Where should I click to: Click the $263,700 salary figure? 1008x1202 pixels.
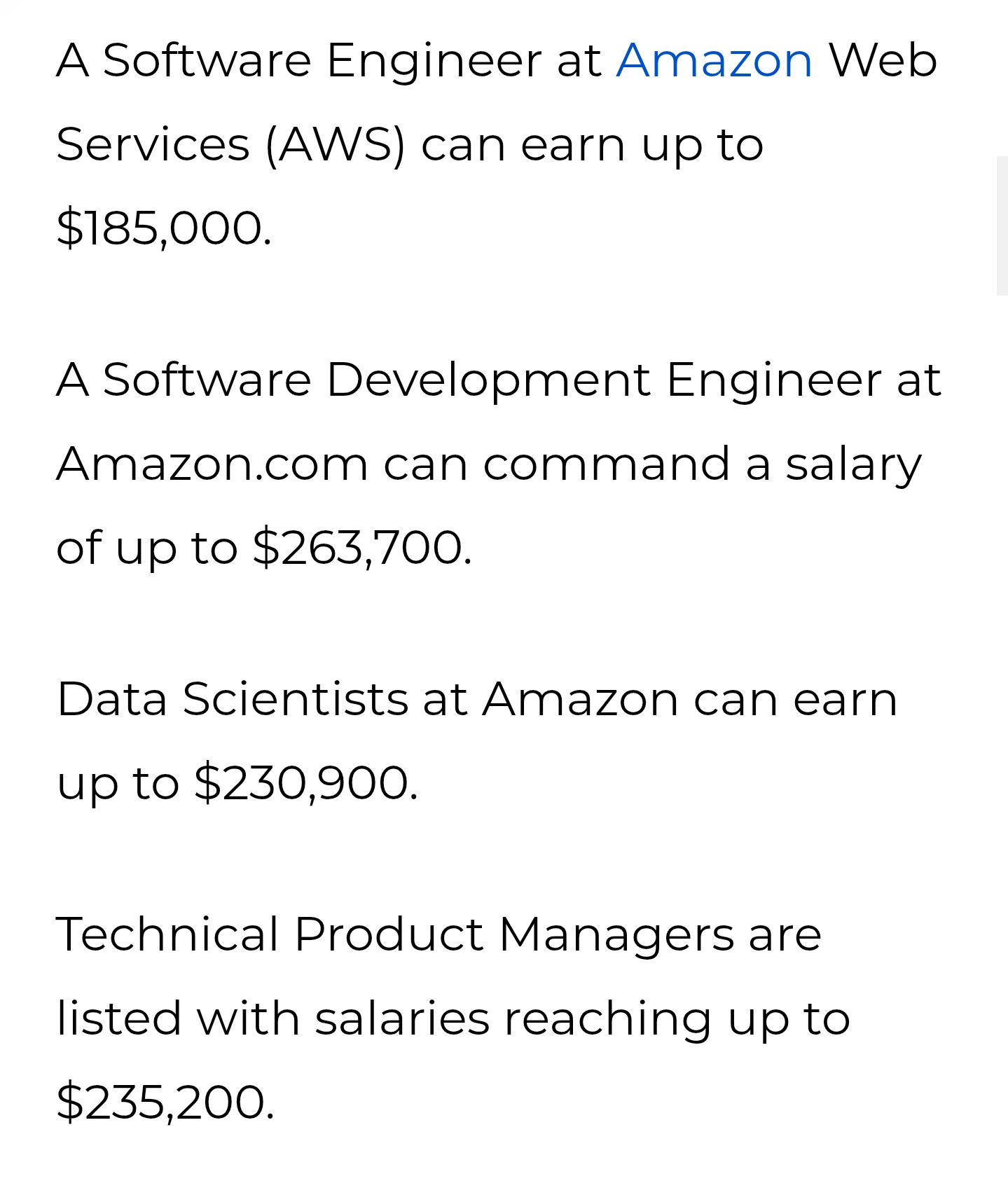(361, 547)
